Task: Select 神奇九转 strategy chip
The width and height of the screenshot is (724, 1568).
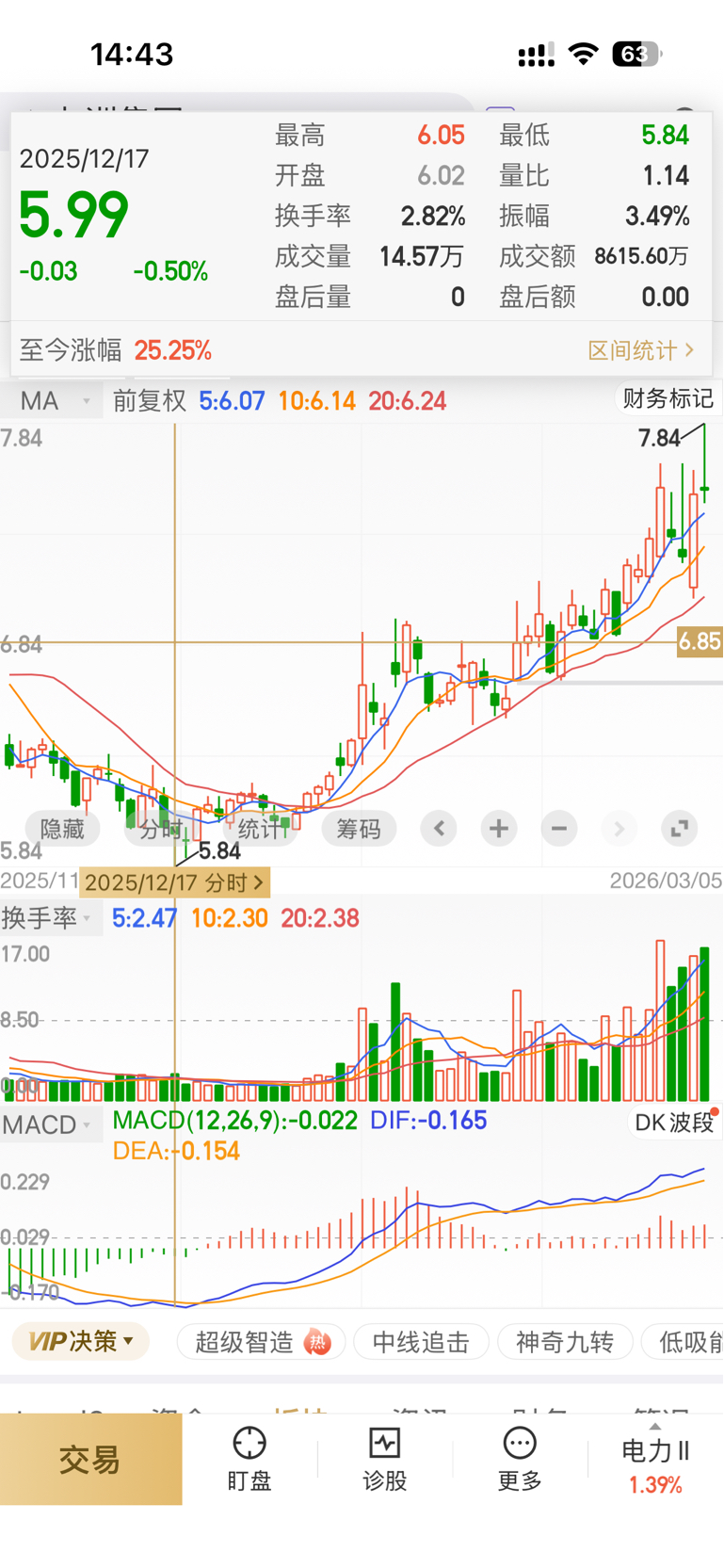Action: click(565, 1342)
